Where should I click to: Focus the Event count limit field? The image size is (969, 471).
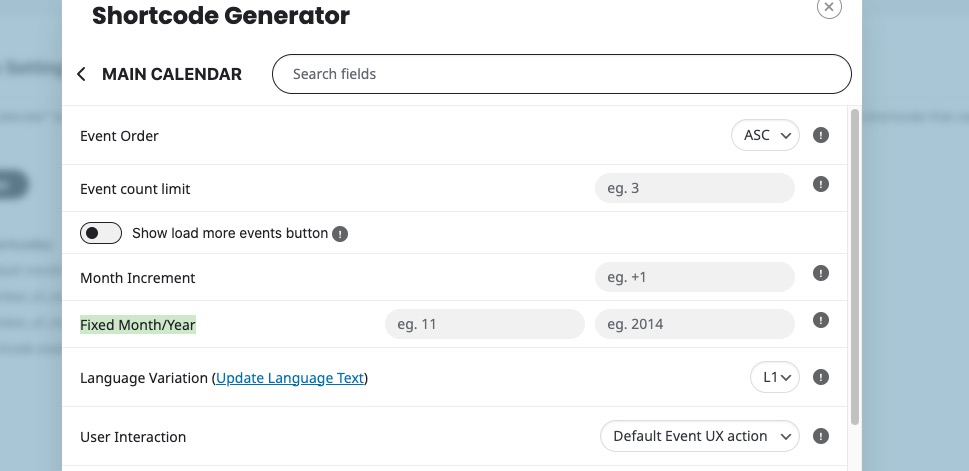[694, 188]
